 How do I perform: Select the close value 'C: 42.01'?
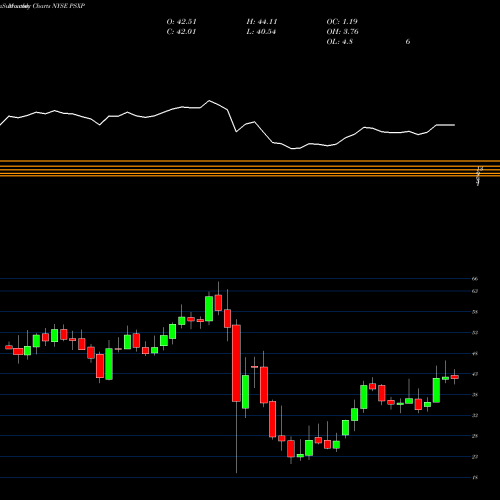tap(181, 32)
